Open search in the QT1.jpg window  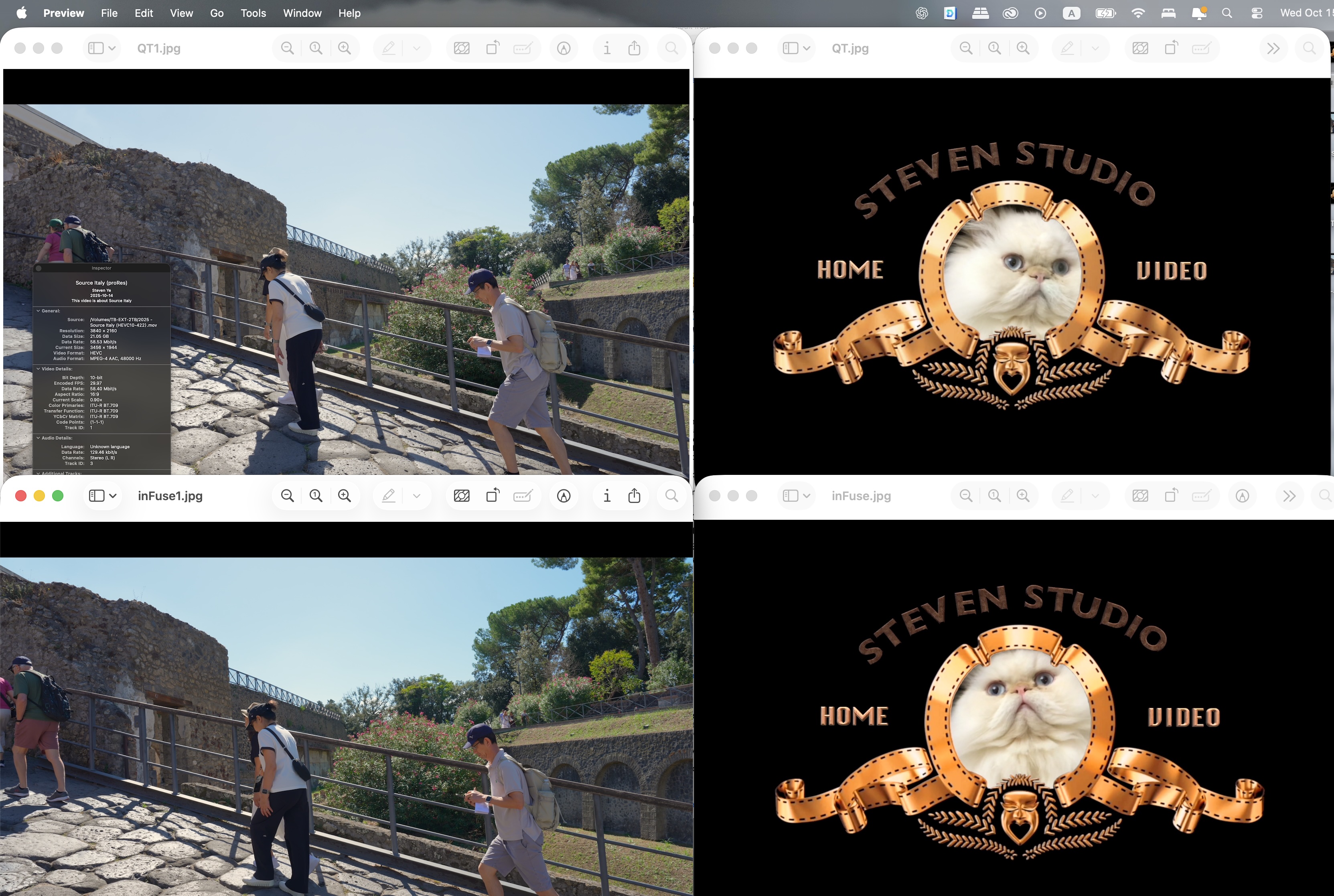tap(672, 49)
